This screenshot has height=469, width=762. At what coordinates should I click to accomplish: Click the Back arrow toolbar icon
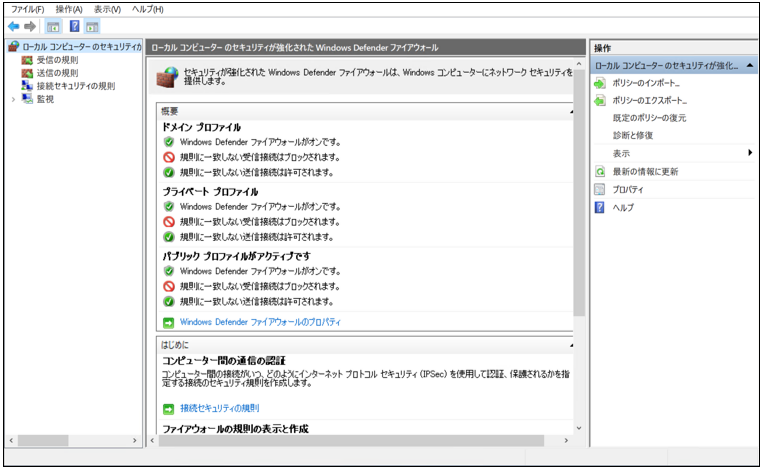pyautogui.click(x=14, y=27)
